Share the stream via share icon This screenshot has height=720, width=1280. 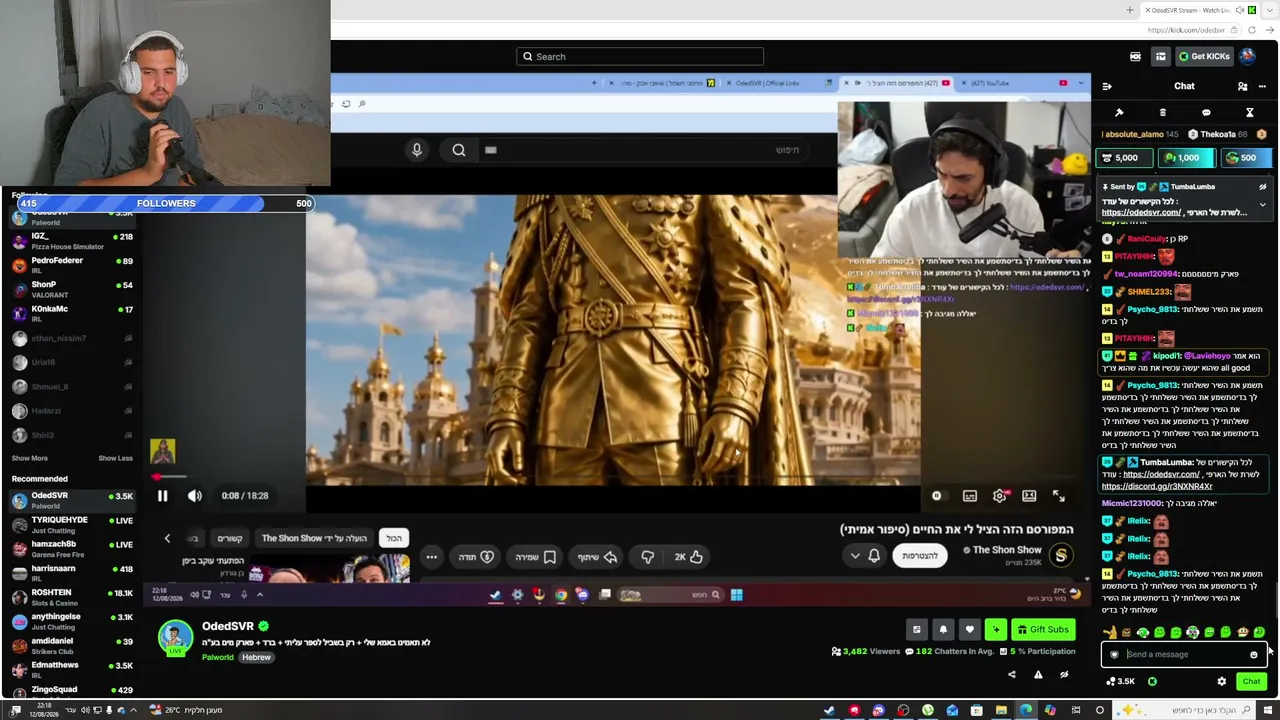1011,675
